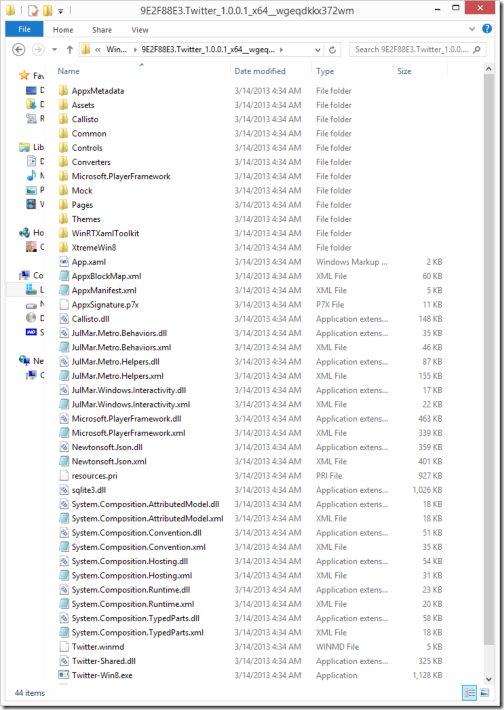Select the Assets folder icon

pos(63,105)
